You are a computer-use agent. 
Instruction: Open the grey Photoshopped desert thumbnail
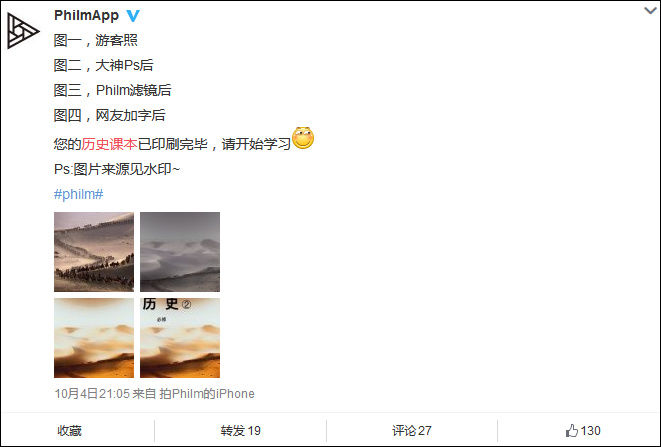coord(180,252)
